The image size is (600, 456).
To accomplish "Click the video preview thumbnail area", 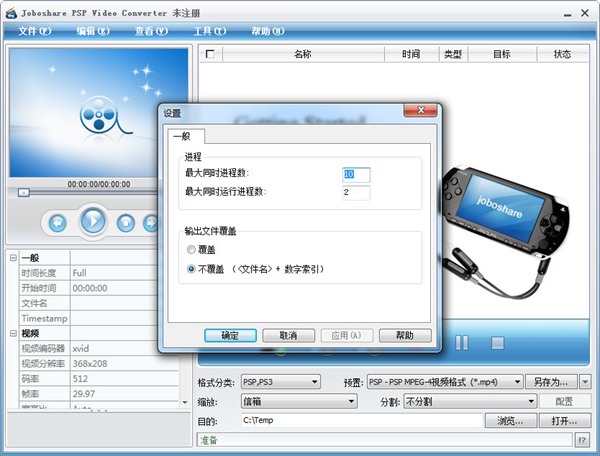I will tap(98, 112).
